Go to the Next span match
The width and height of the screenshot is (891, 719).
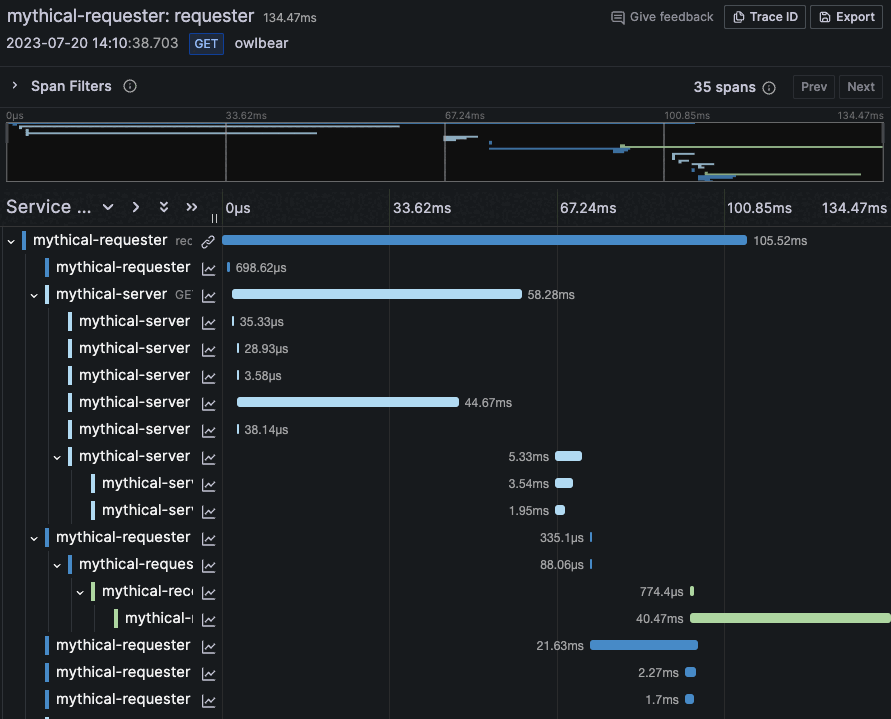click(860, 87)
